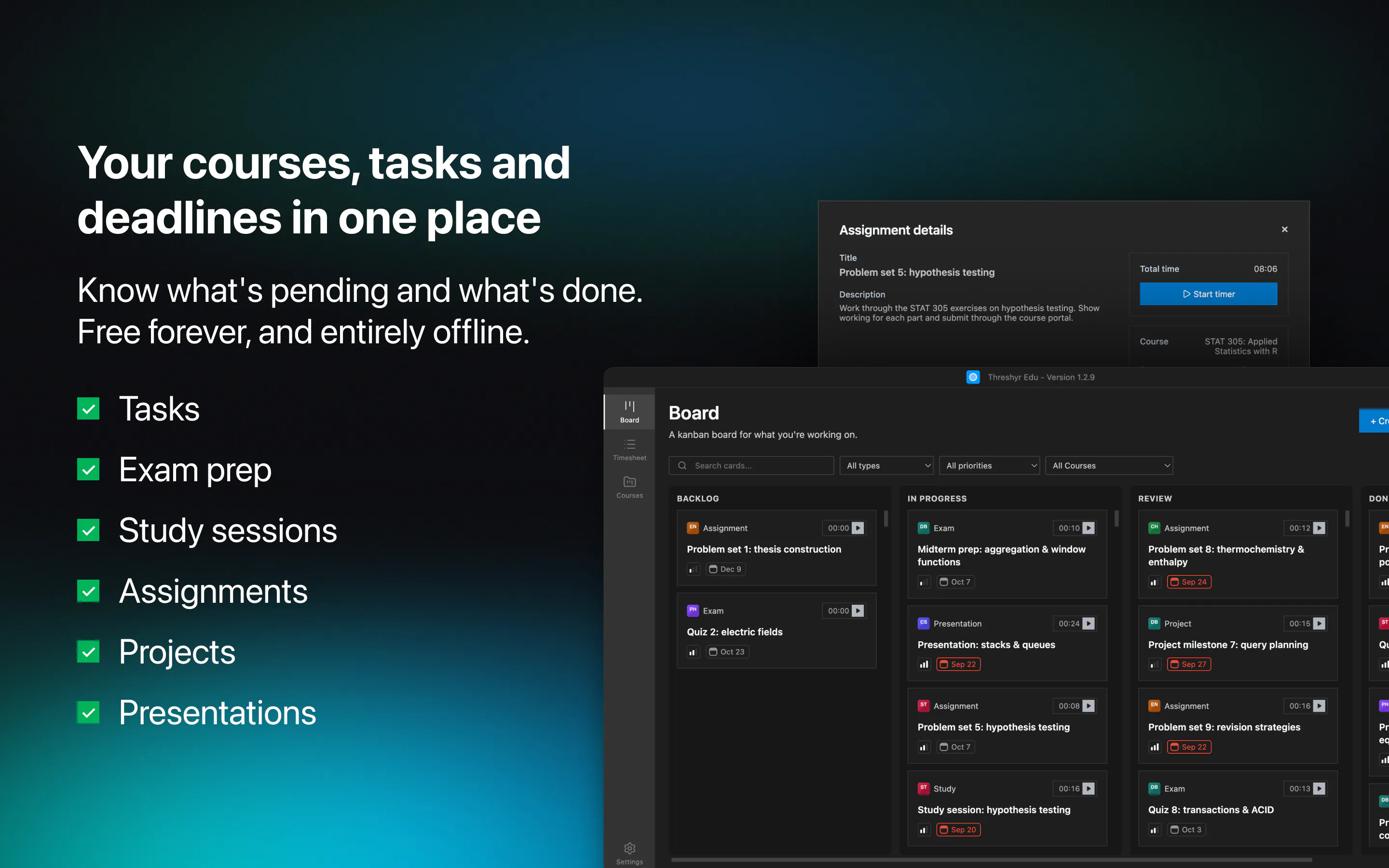Click the board horizontal scrollbar
Viewport: 1389px width, 868px height.
(991, 859)
